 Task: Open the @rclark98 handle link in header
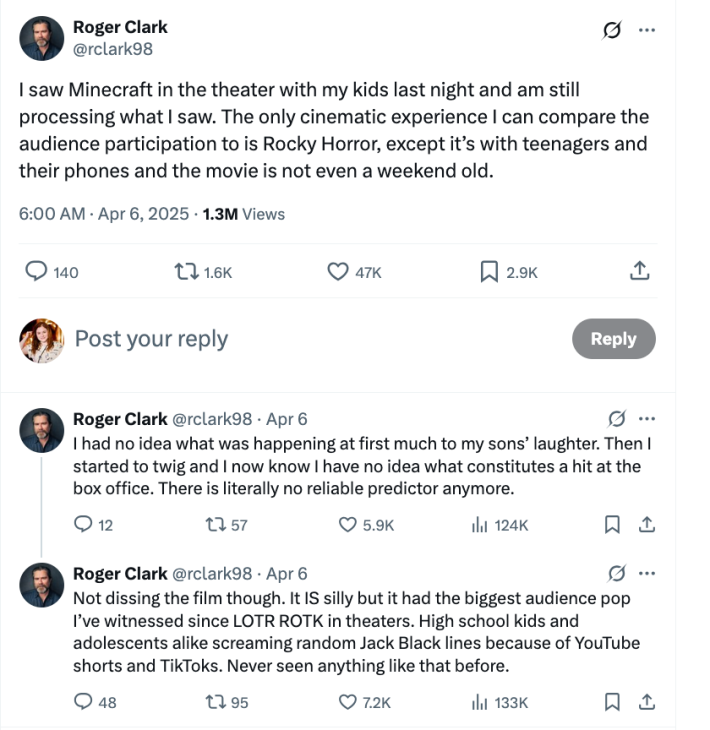point(113,48)
